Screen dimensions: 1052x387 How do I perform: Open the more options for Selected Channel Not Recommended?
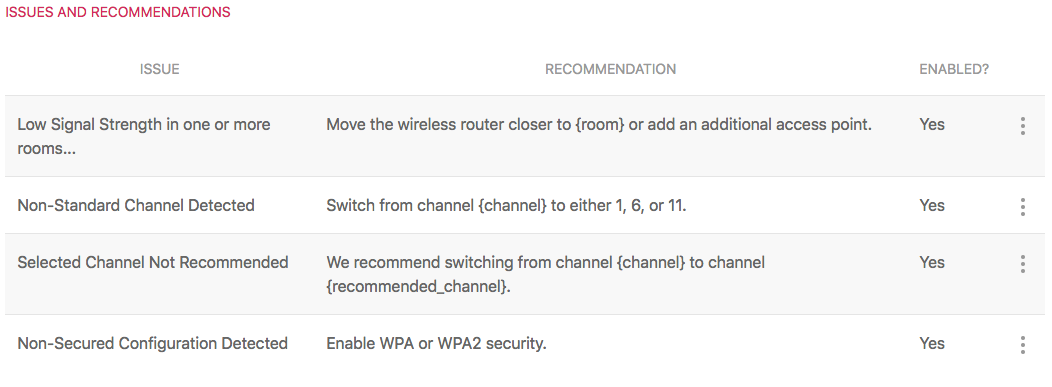[x=1022, y=264]
